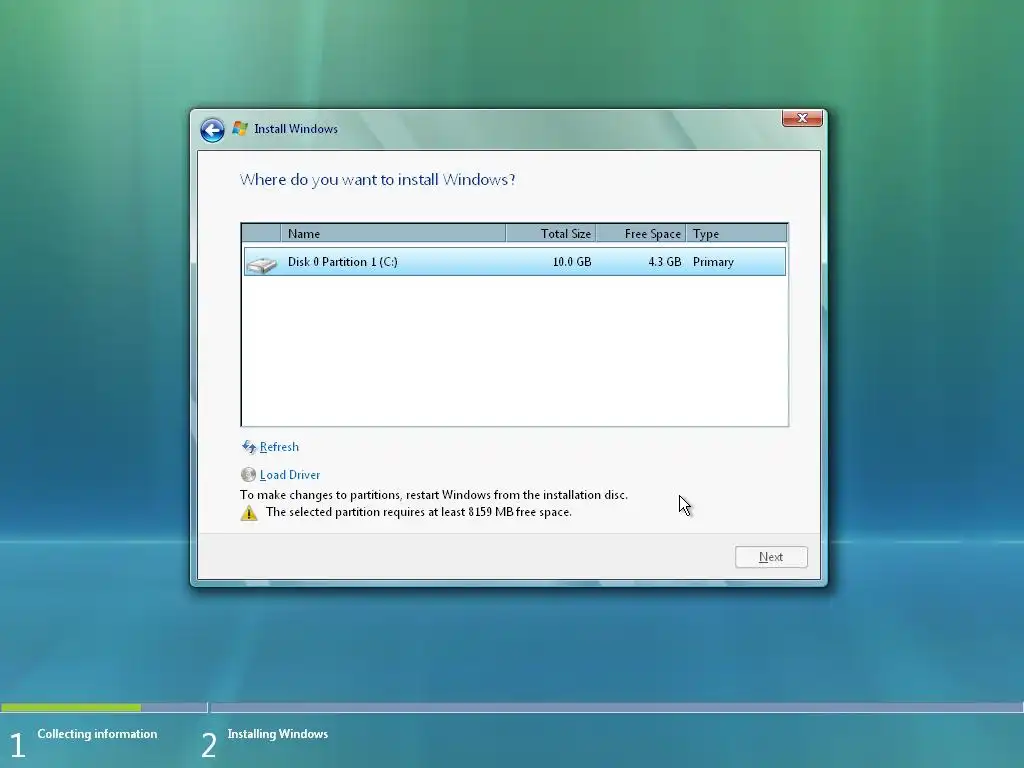Click the 8159 MB free space warning text
Viewport: 1024px width, 768px height.
click(x=419, y=512)
